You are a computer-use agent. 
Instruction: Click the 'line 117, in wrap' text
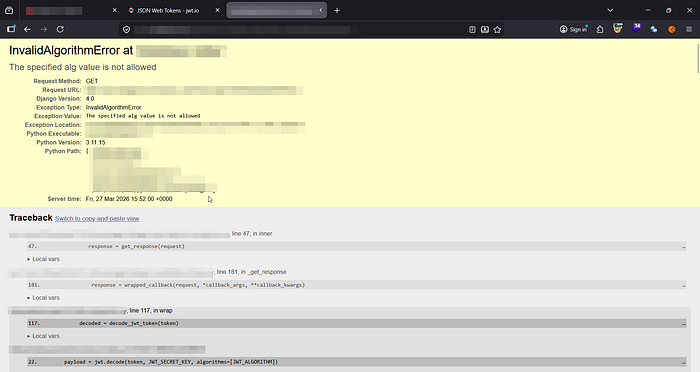(151, 310)
